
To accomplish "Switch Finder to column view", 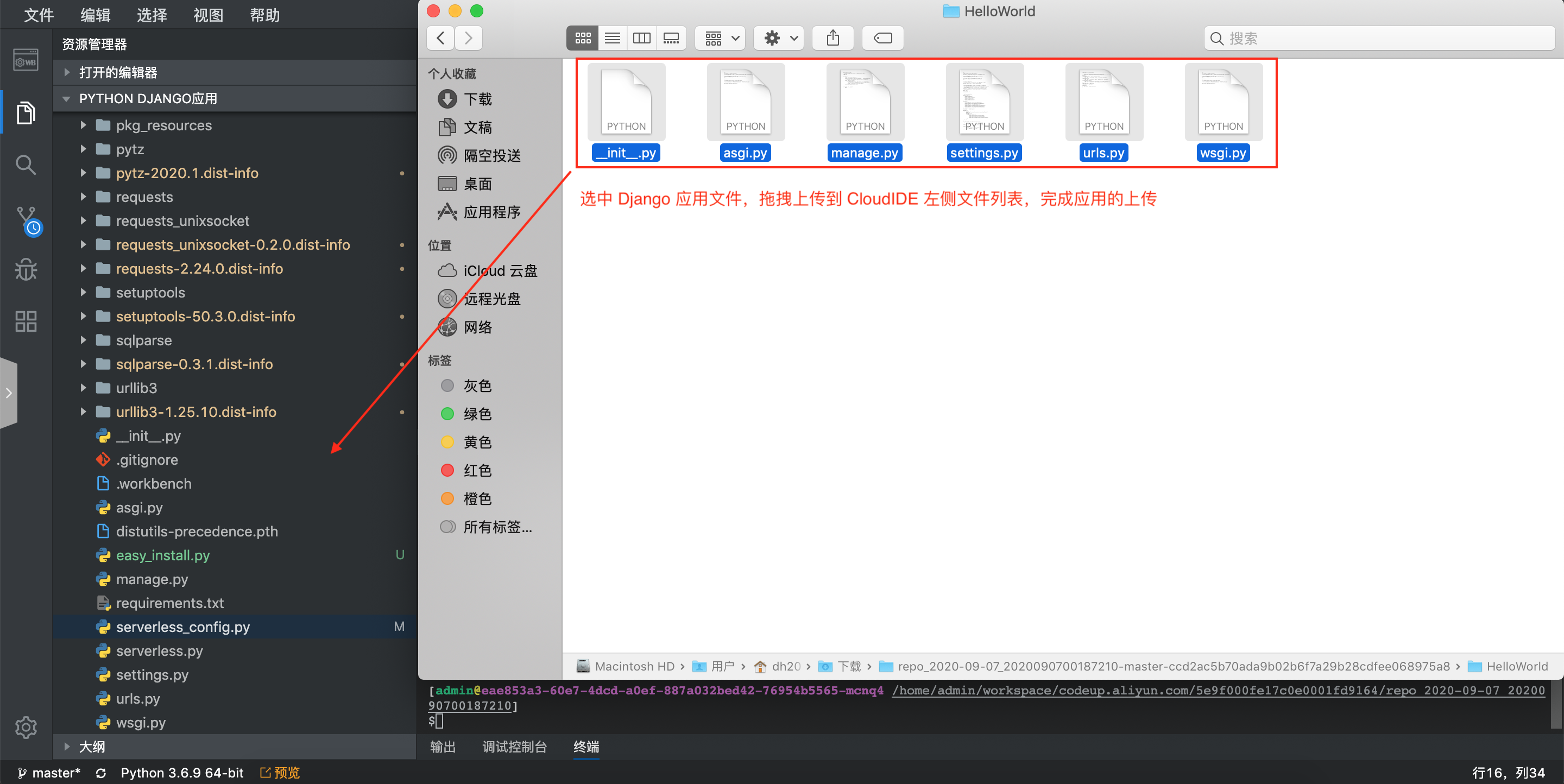I will [x=641, y=38].
